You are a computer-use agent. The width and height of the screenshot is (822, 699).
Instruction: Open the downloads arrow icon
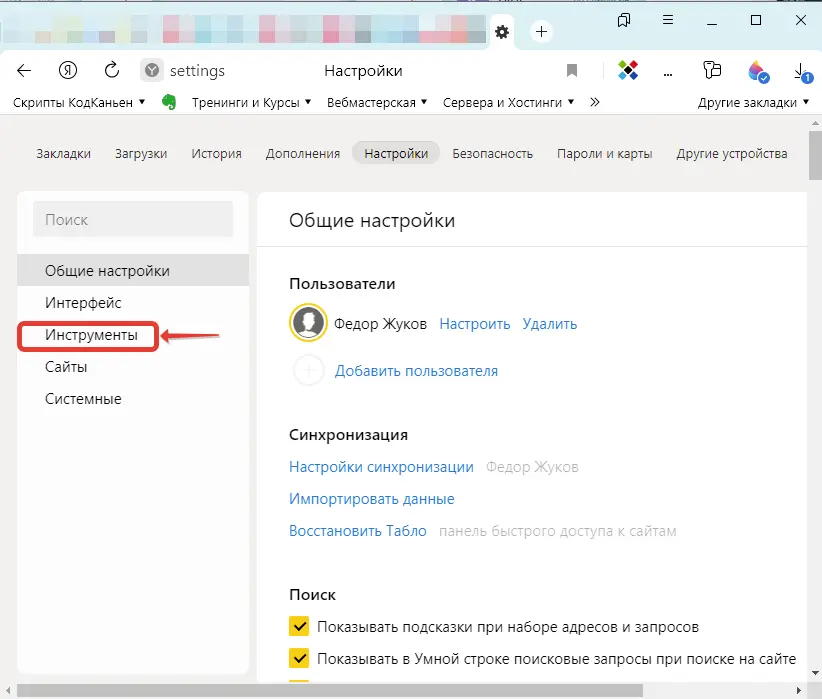[x=801, y=71]
